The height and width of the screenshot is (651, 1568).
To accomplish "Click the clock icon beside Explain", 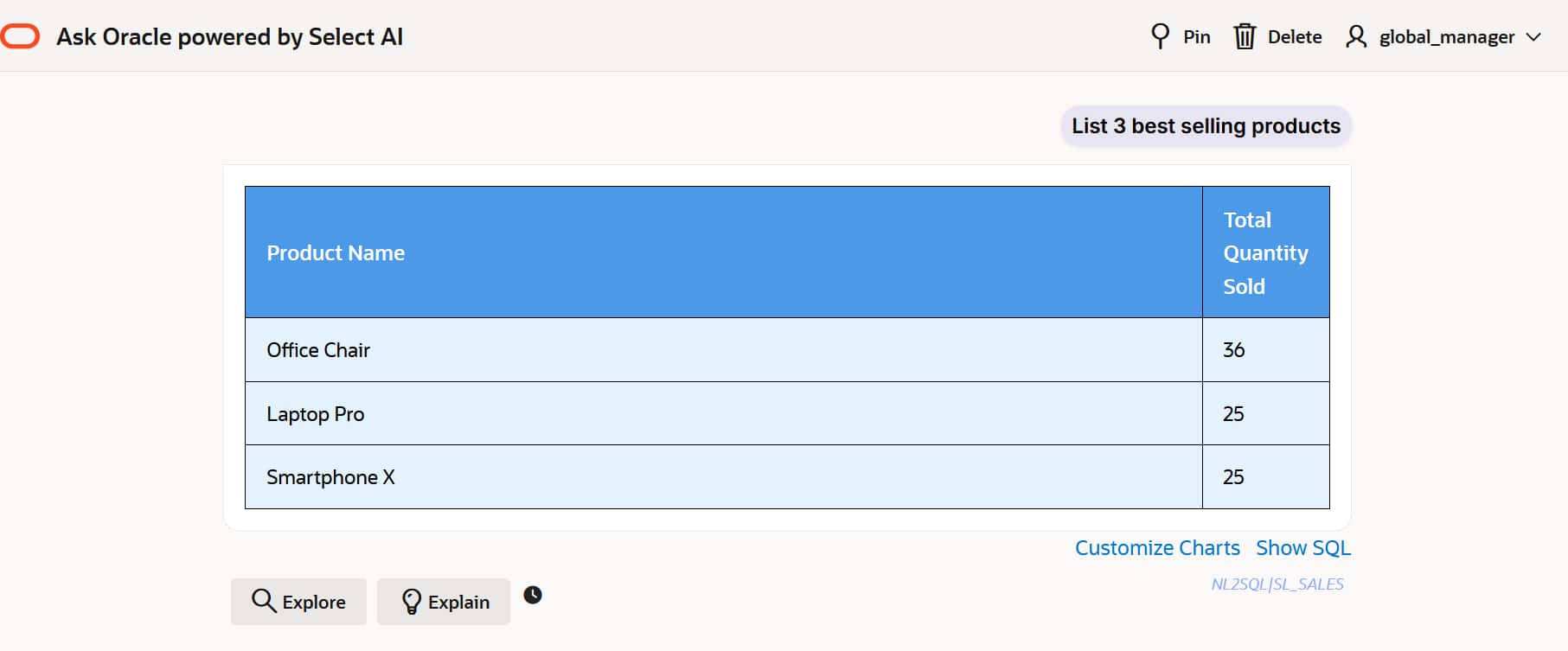I will click(533, 595).
